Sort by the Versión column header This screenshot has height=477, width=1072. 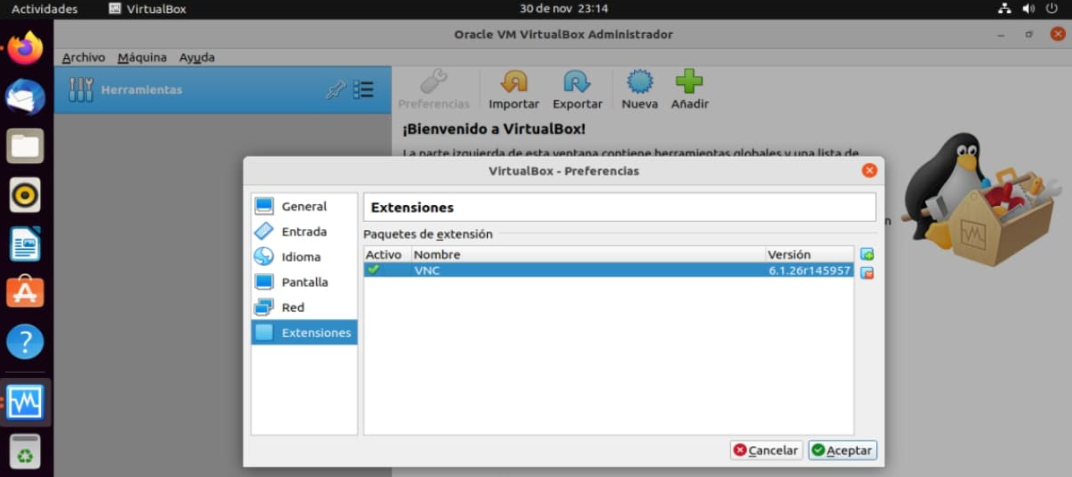point(809,255)
